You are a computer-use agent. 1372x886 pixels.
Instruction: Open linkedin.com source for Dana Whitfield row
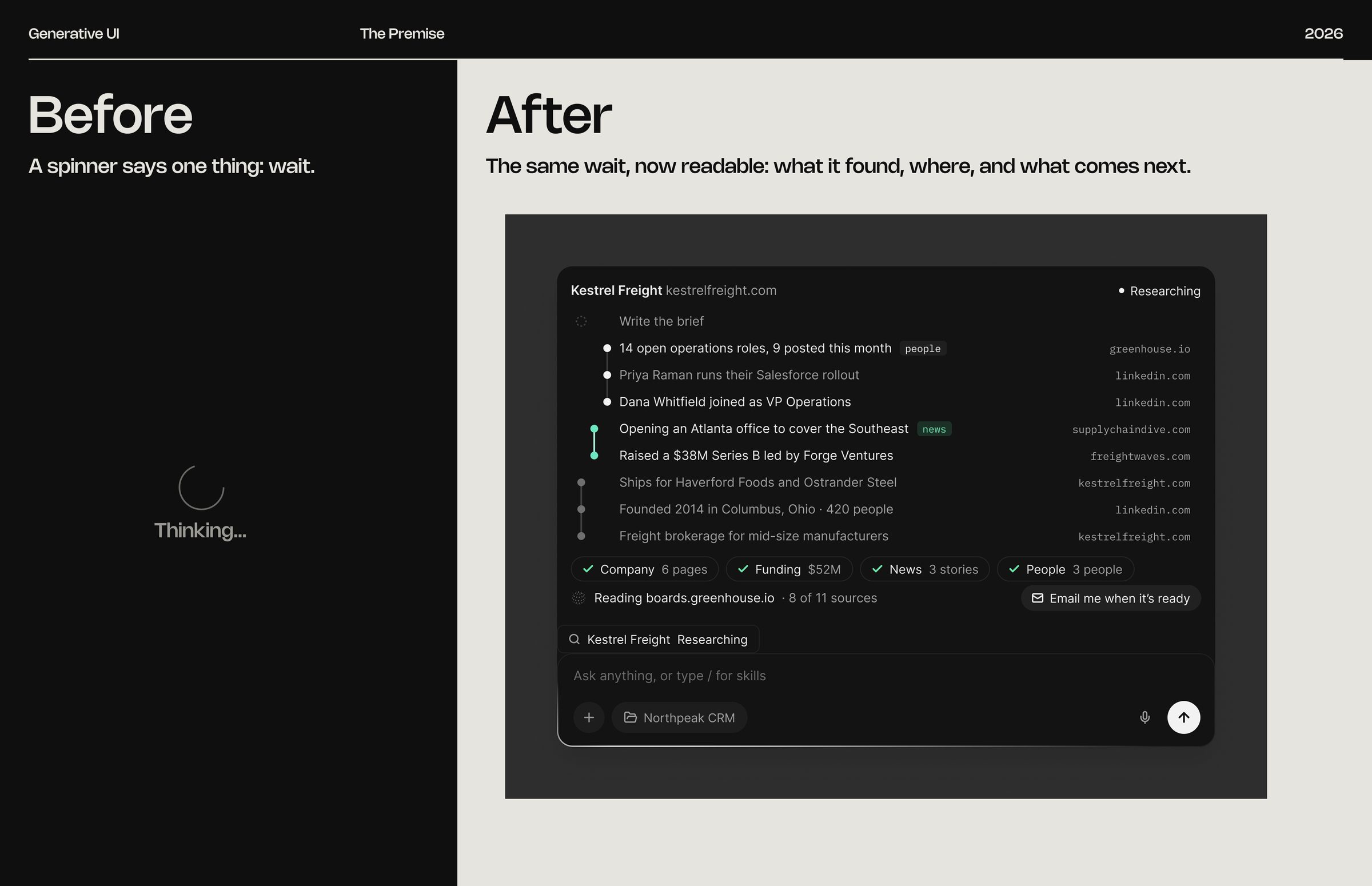pos(1152,403)
